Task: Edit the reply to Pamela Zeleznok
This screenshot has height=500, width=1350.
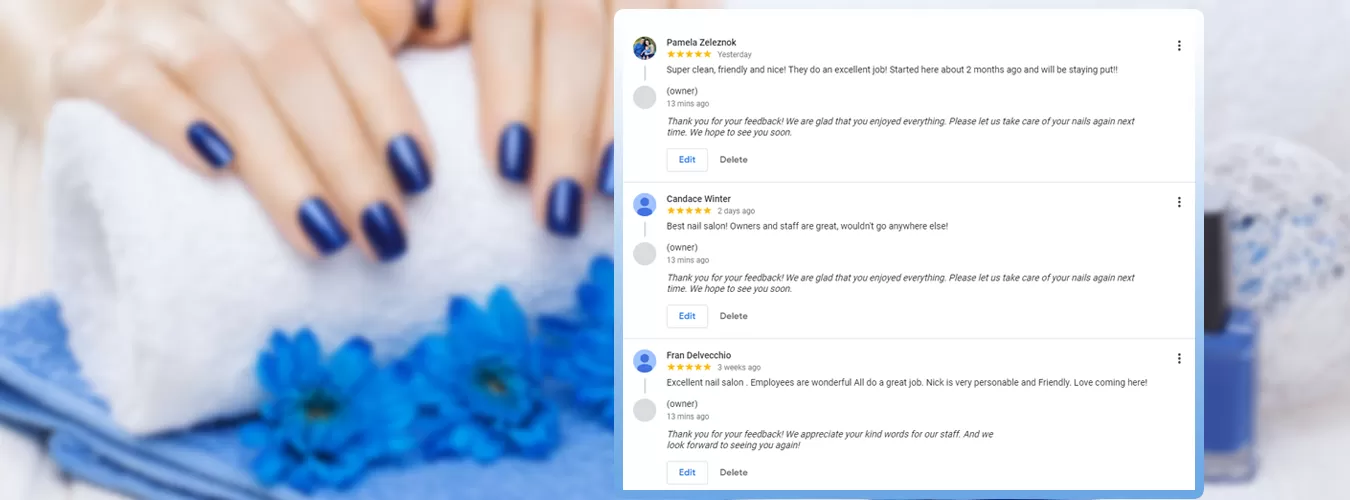Action: tap(687, 160)
